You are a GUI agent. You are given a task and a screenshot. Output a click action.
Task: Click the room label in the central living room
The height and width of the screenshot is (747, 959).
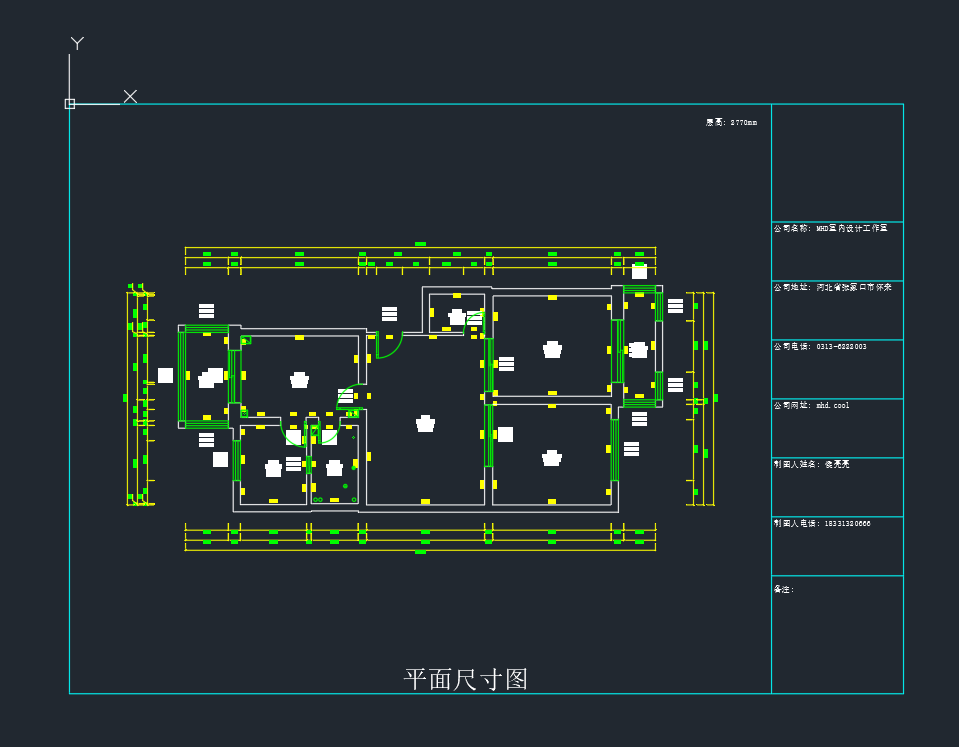[x=426, y=423]
